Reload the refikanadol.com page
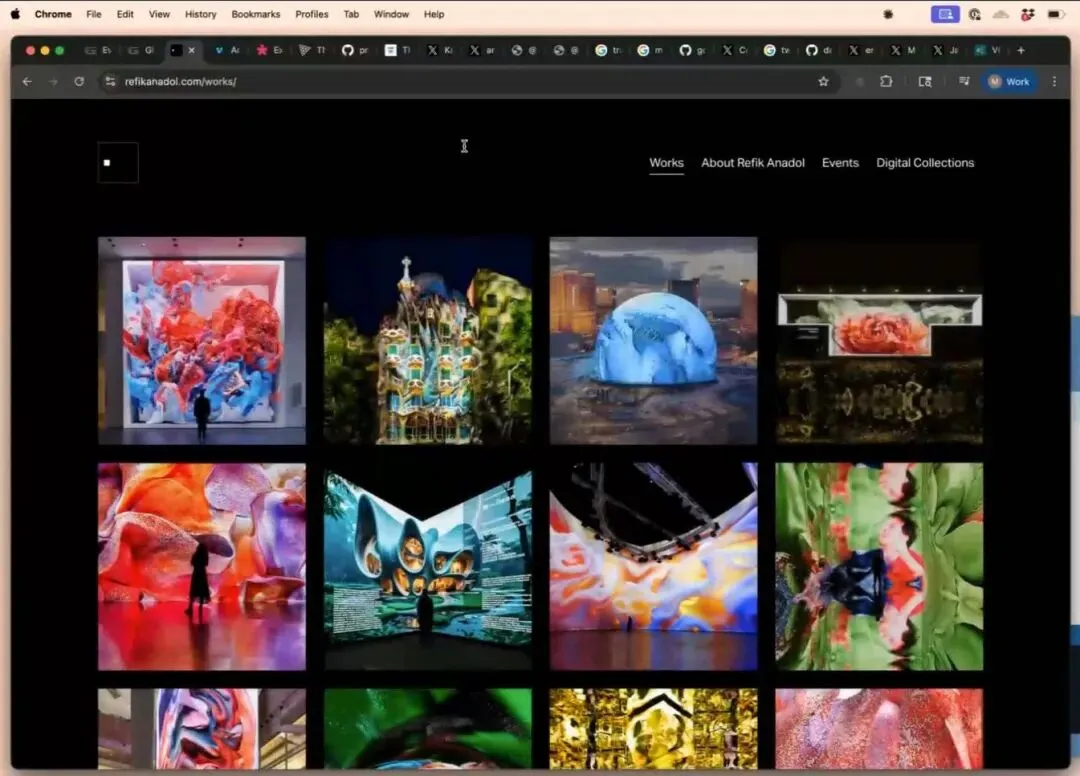The width and height of the screenshot is (1080, 776). [x=79, y=81]
